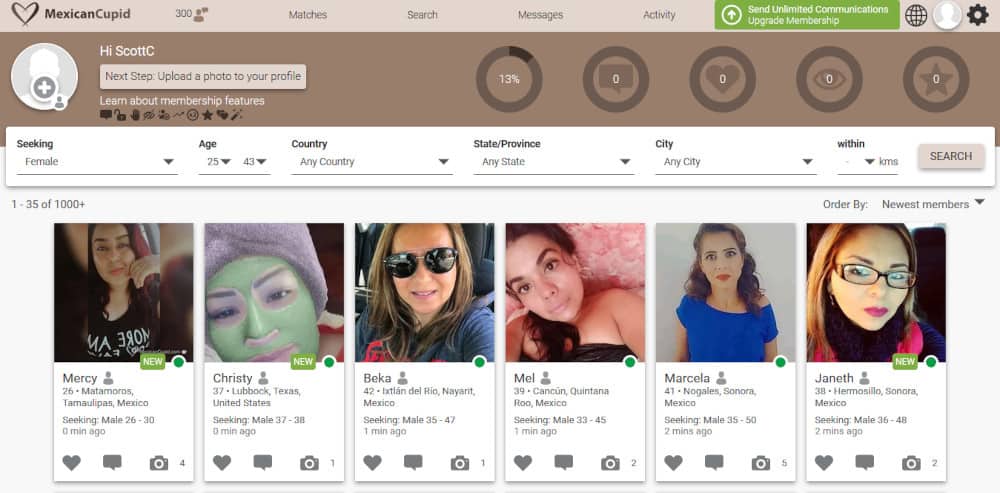Click the membership feature icons row

coord(171,115)
